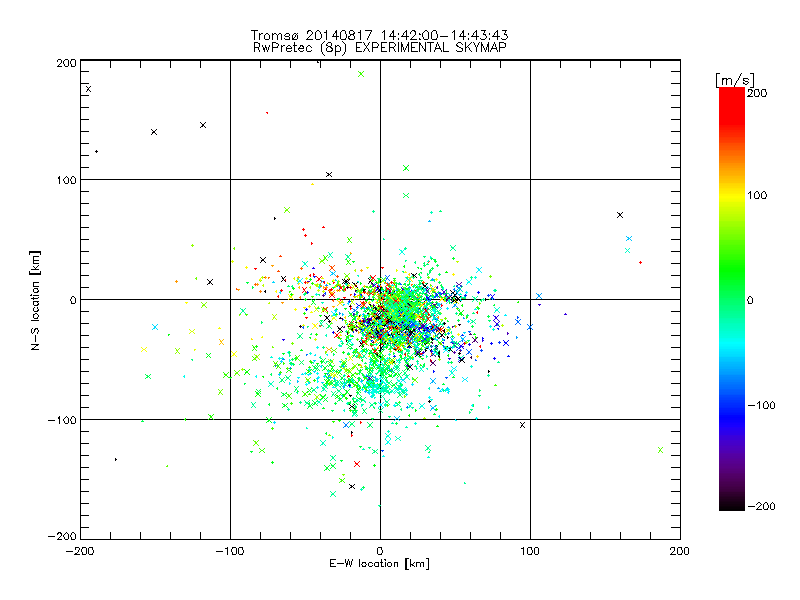This screenshot has width=800, height=600.
Task: Click the isolated black X marker near E-W 160, N-S 70
Action: [620, 215]
